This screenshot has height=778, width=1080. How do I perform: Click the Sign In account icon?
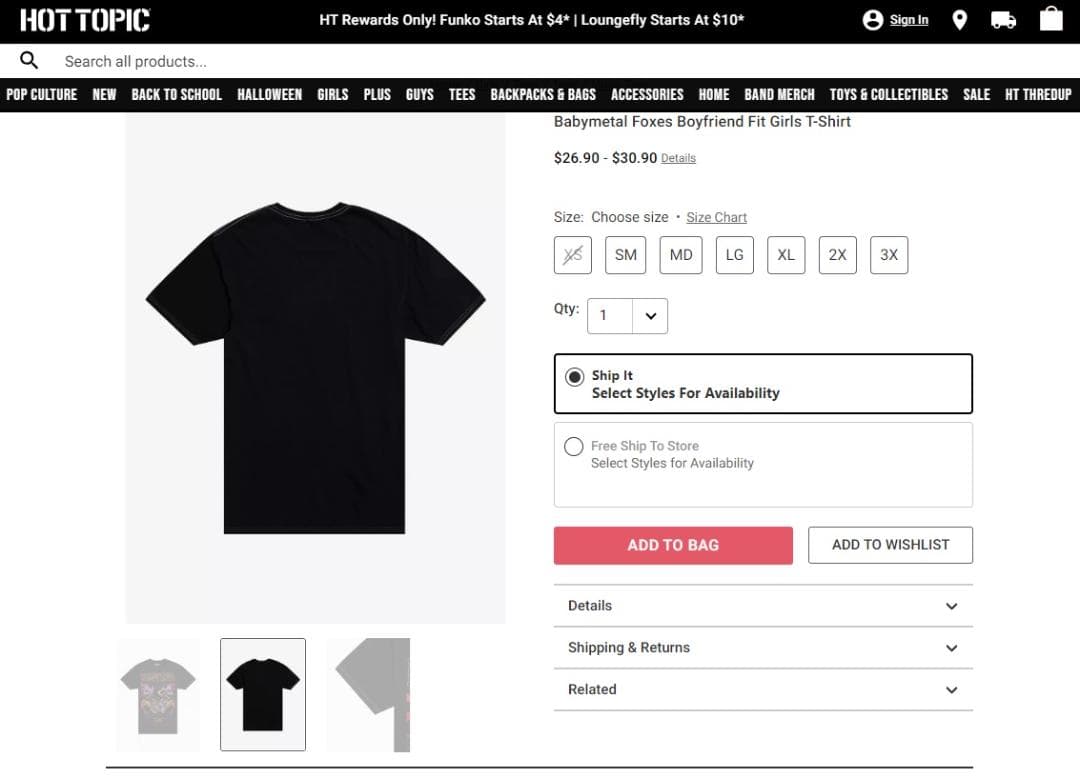875,19
